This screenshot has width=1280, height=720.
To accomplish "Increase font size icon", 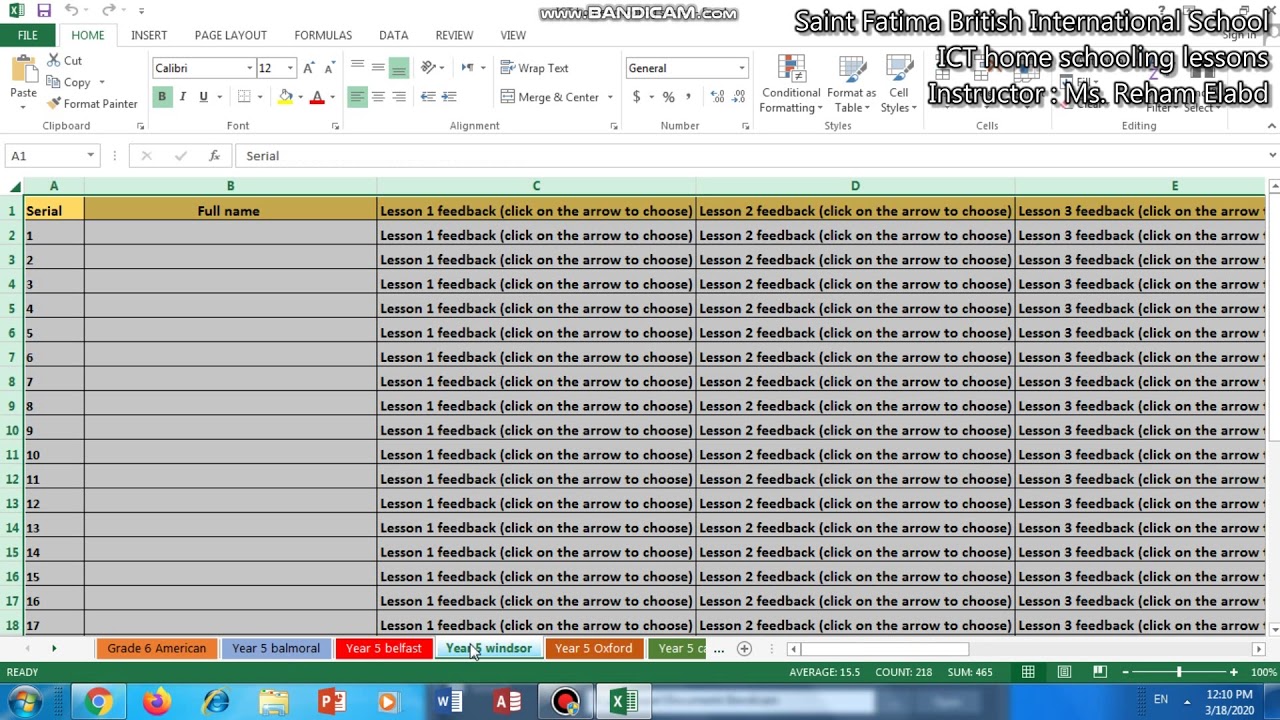I will coord(309,68).
